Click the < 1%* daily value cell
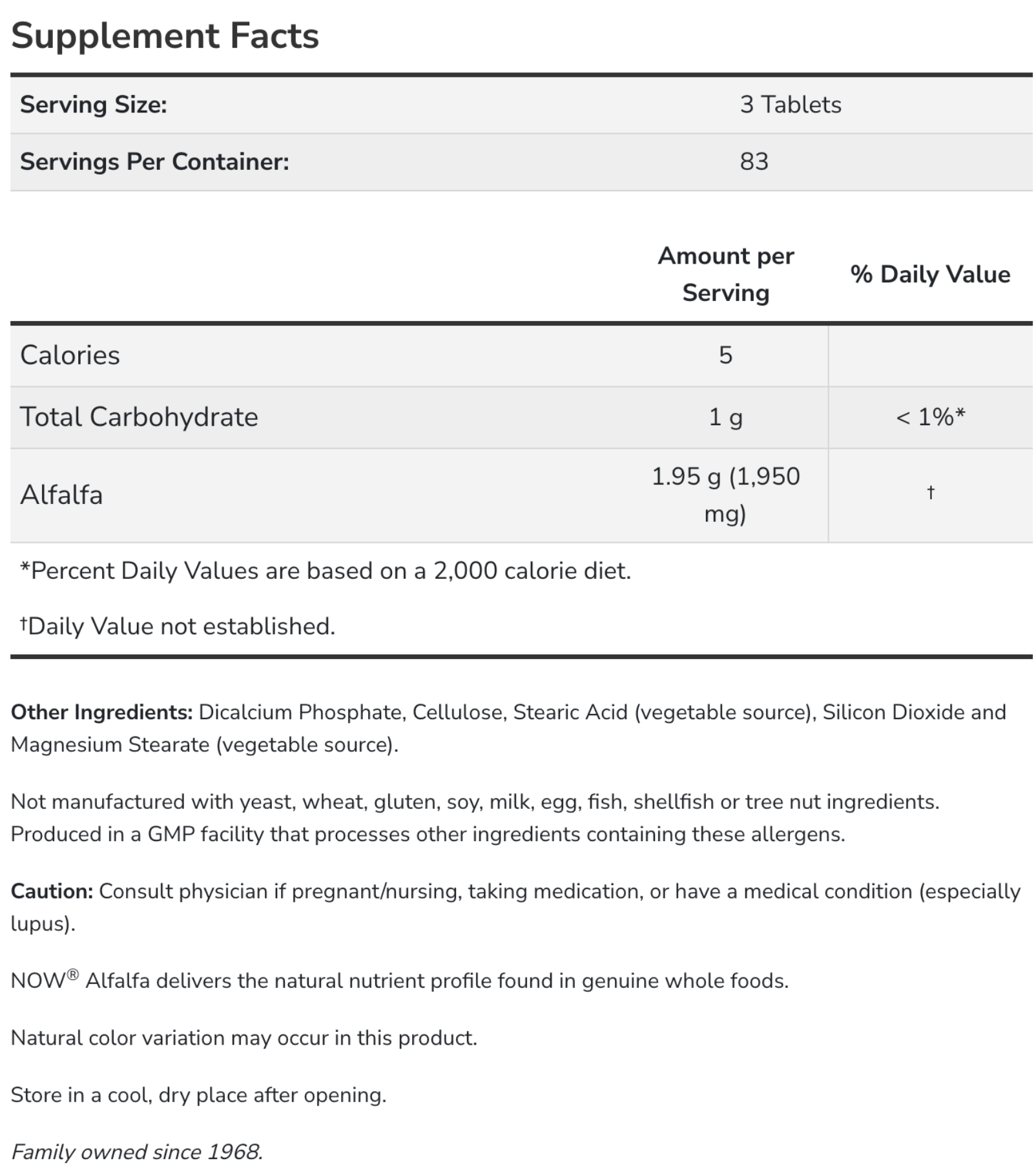The width and height of the screenshot is (1036, 1170). 930,417
